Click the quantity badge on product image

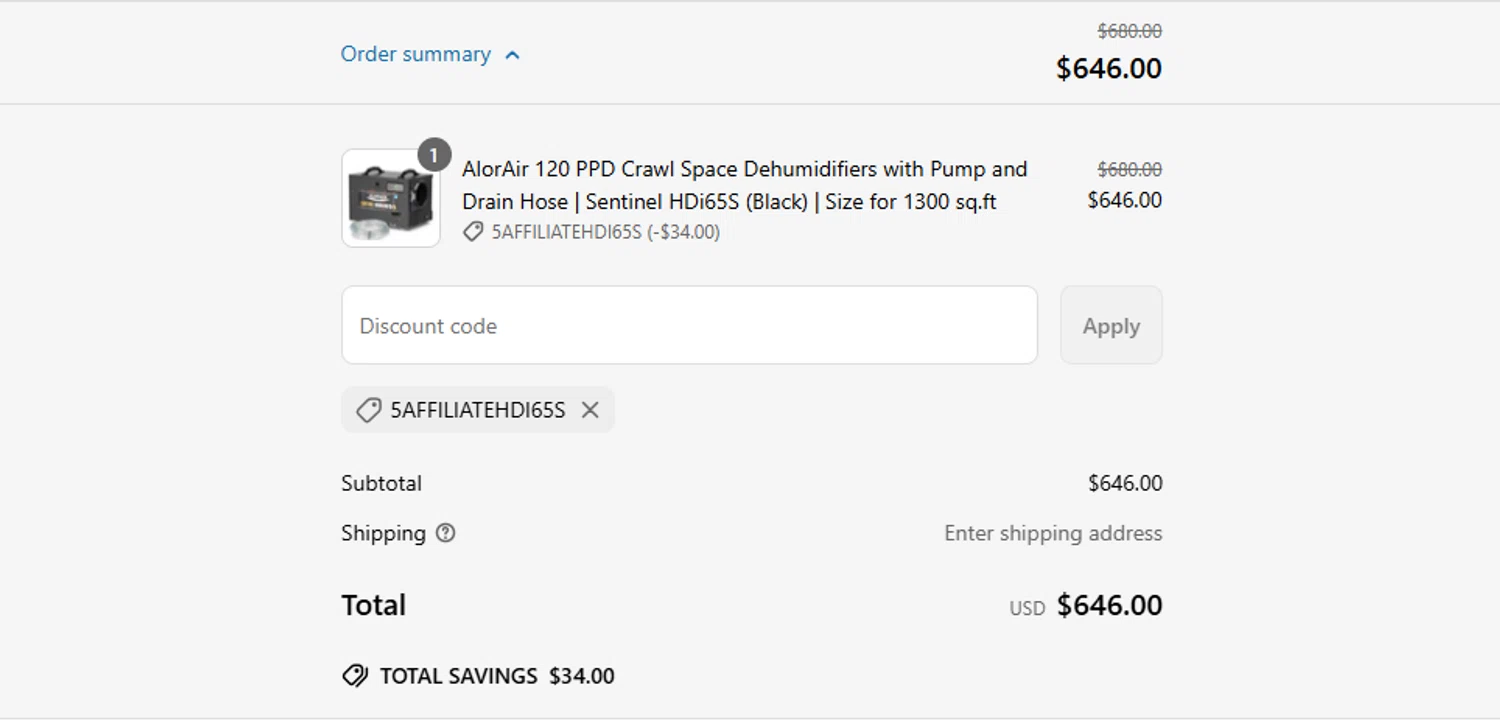click(434, 155)
